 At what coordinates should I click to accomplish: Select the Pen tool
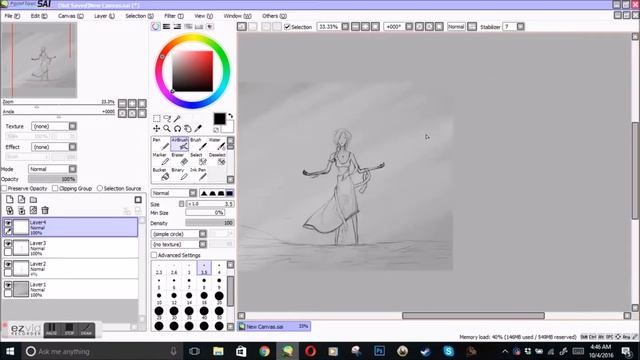tap(160, 144)
